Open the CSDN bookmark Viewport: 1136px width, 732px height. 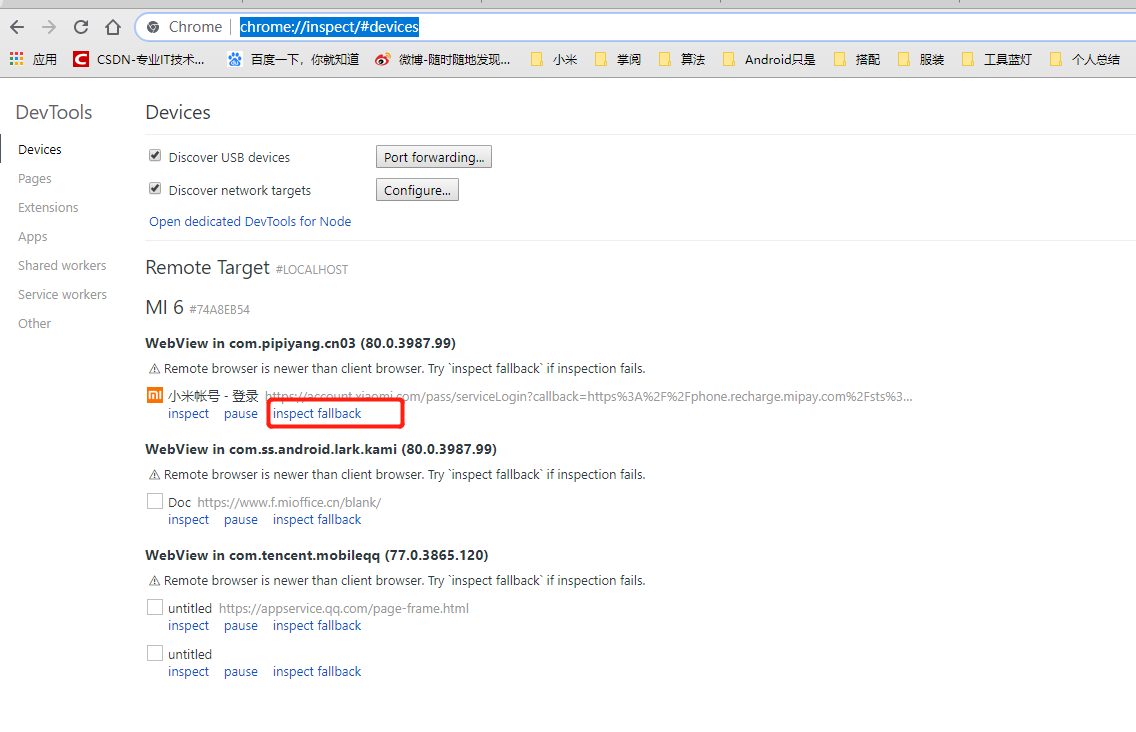(139, 59)
